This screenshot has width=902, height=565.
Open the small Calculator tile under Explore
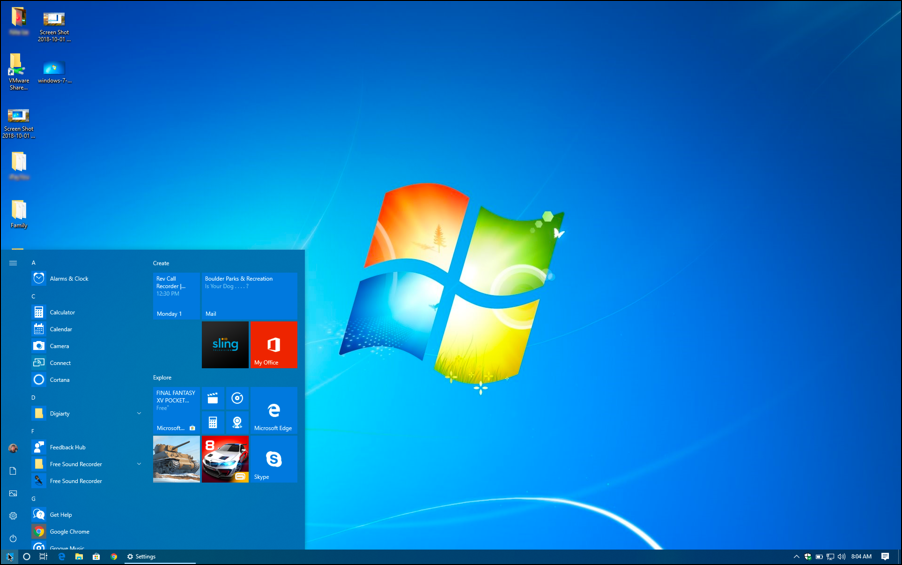click(x=213, y=422)
